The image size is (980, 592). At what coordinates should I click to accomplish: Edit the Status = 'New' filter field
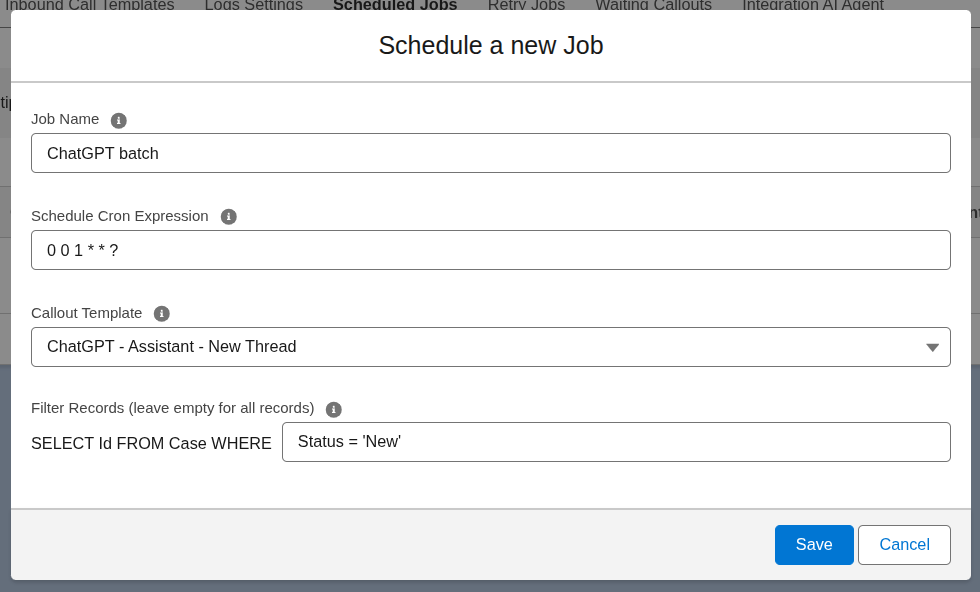(615, 442)
